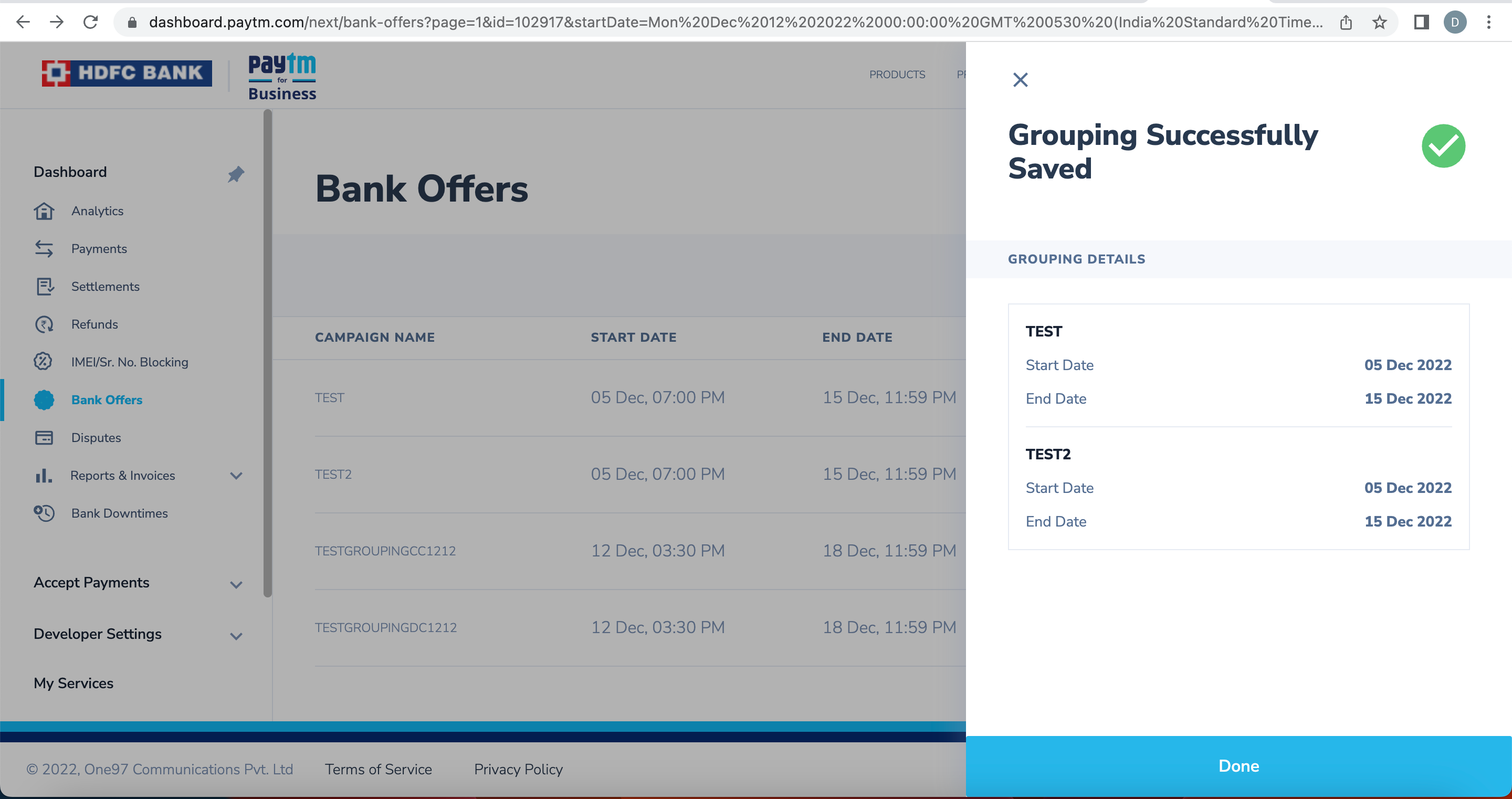Click the IMEI/Sr. No. Blocking icon
The width and height of the screenshot is (1512, 799).
click(x=44, y=362)
